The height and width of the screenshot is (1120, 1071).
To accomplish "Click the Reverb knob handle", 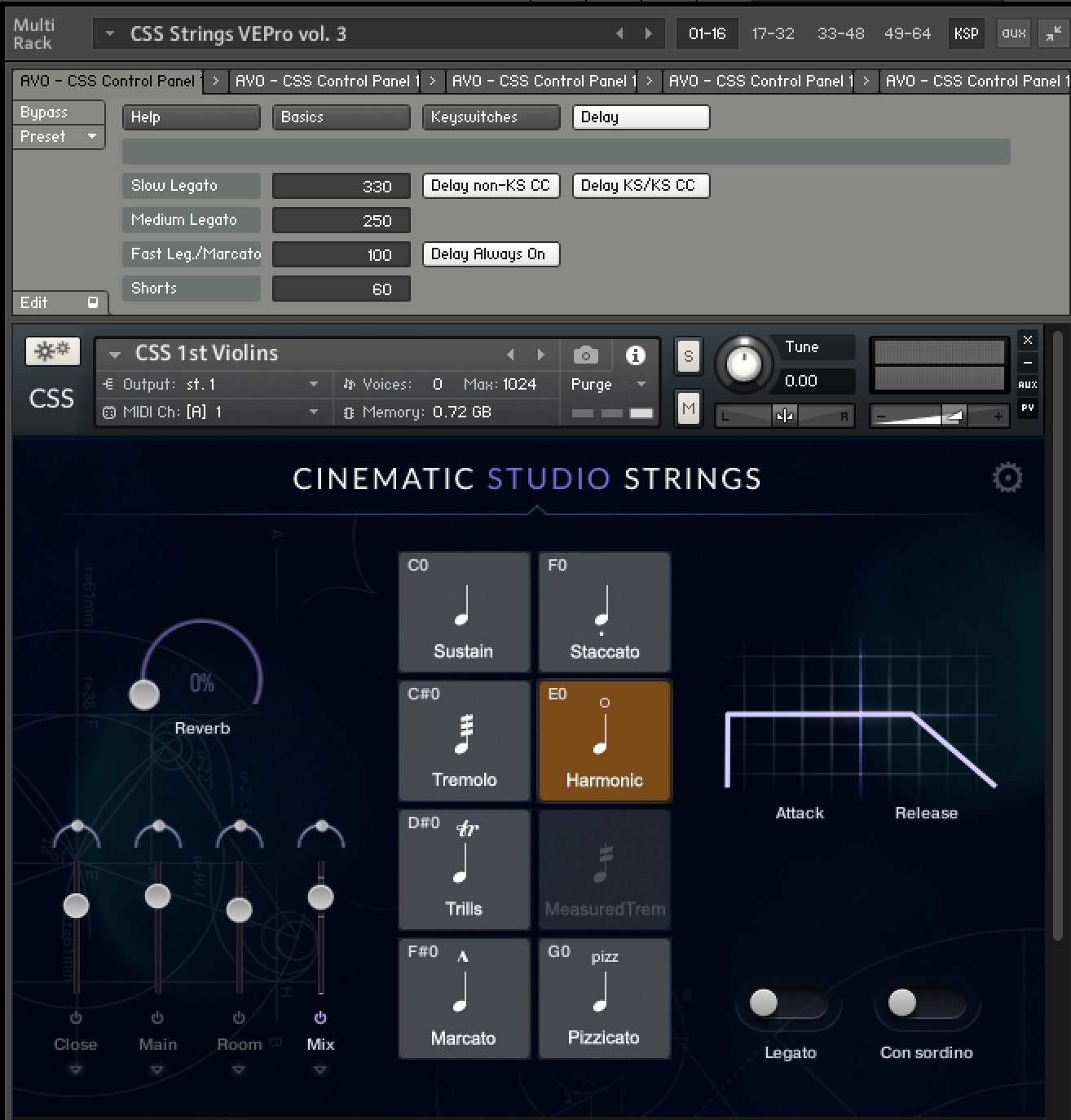I will pos(144,694).
